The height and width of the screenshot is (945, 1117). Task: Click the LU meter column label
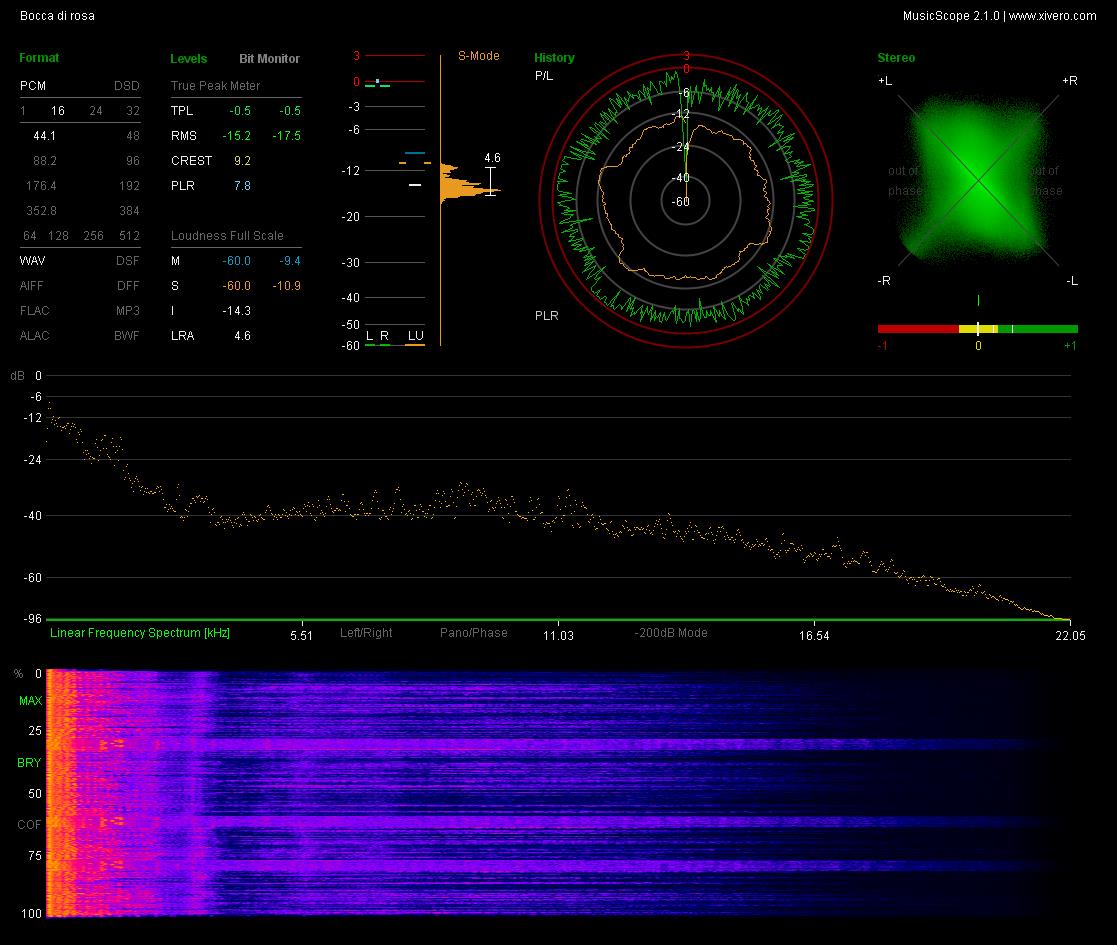(x=415, y=335)
